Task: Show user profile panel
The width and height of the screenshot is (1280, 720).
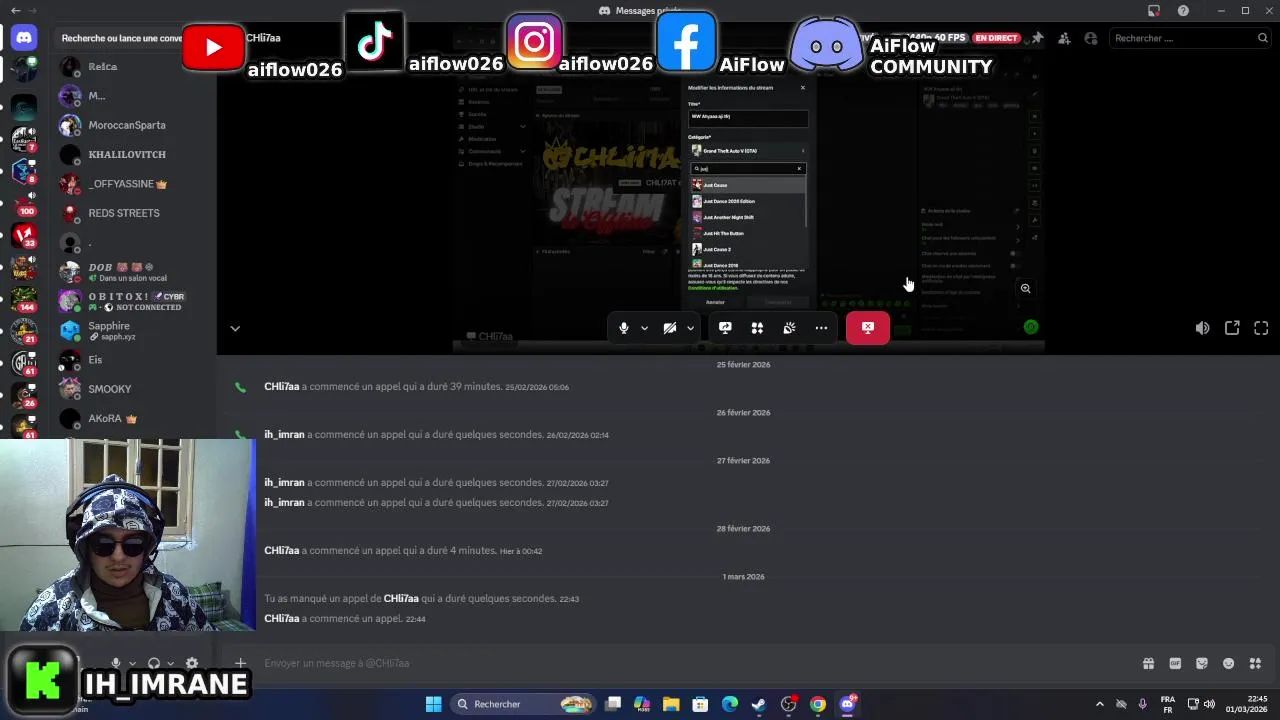Action: [x=1091, y=38]
